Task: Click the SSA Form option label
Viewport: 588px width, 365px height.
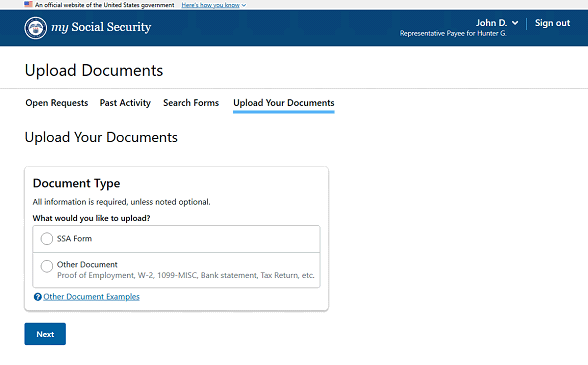Action: point(74,239)
